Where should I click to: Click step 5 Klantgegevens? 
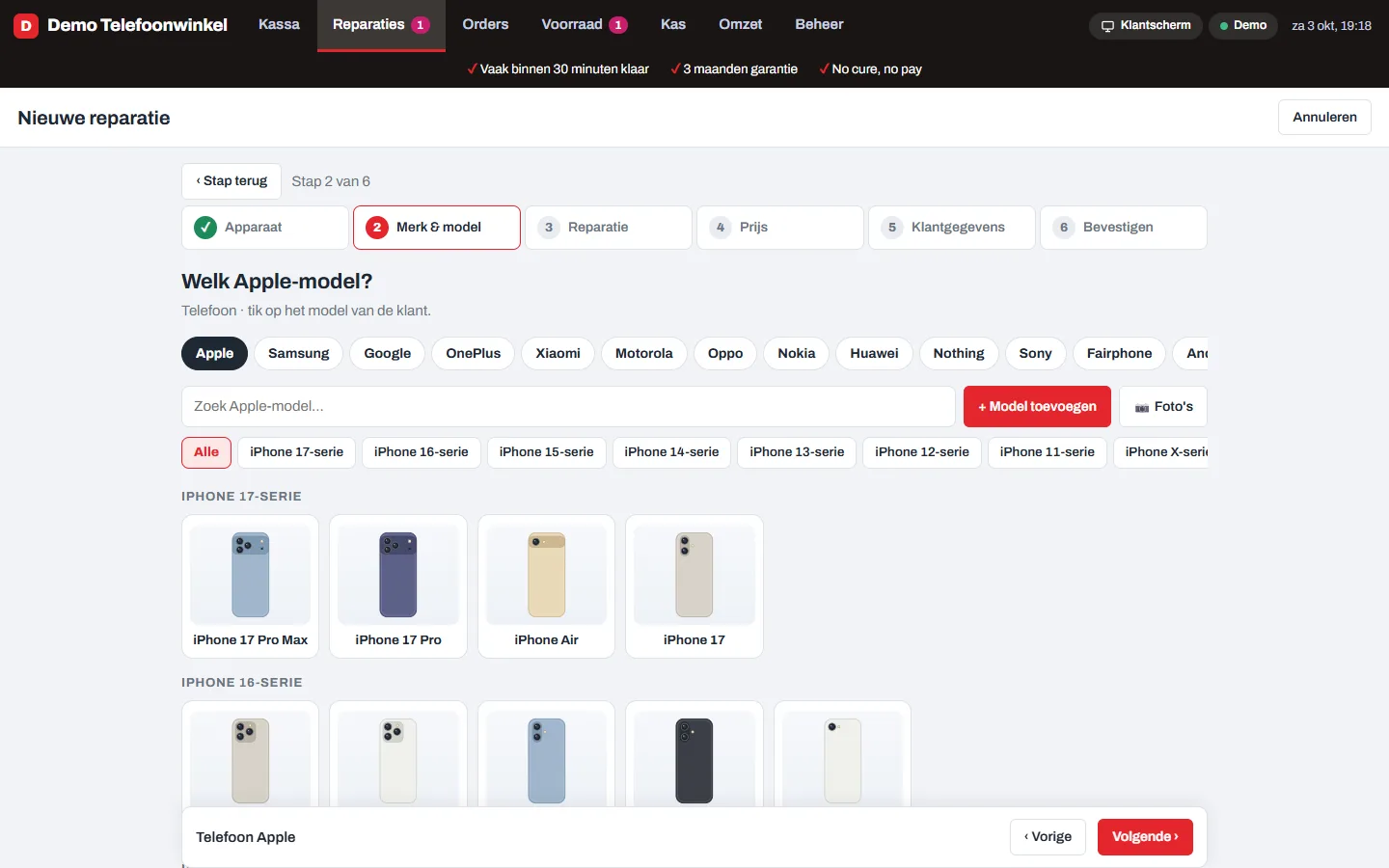[x=952, y=228]
